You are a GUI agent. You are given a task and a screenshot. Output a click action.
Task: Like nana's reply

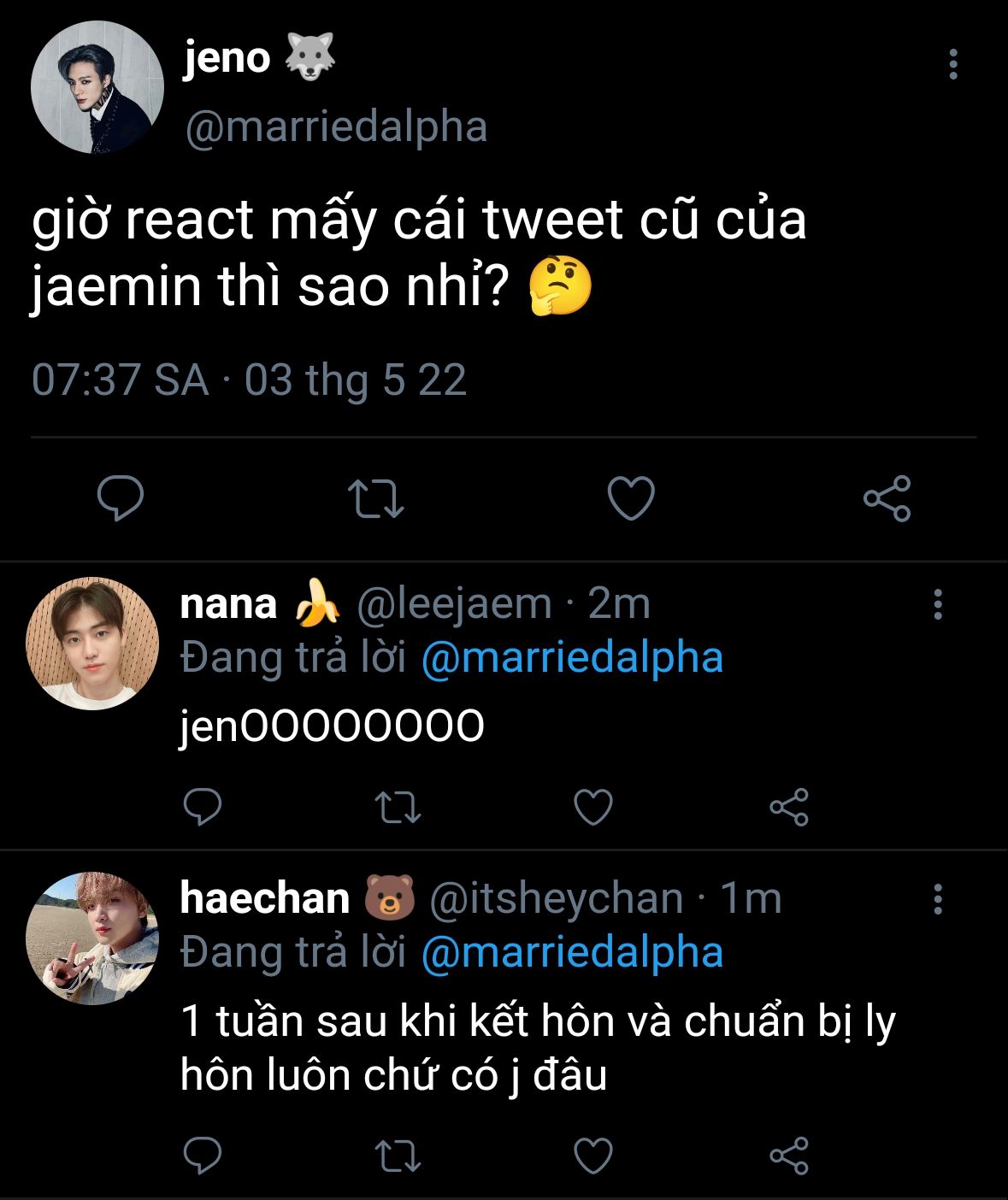tap(593, 807)
